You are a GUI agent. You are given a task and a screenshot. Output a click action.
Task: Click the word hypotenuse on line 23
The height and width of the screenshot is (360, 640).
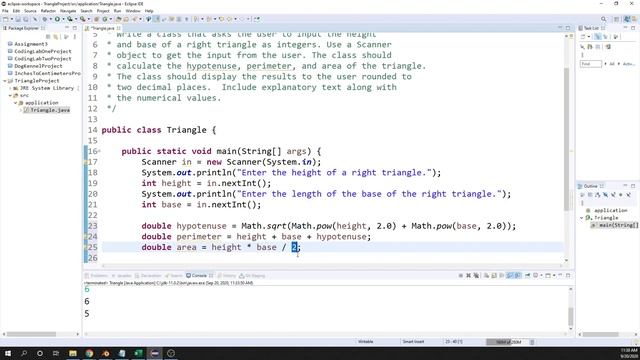click(201, 226)
